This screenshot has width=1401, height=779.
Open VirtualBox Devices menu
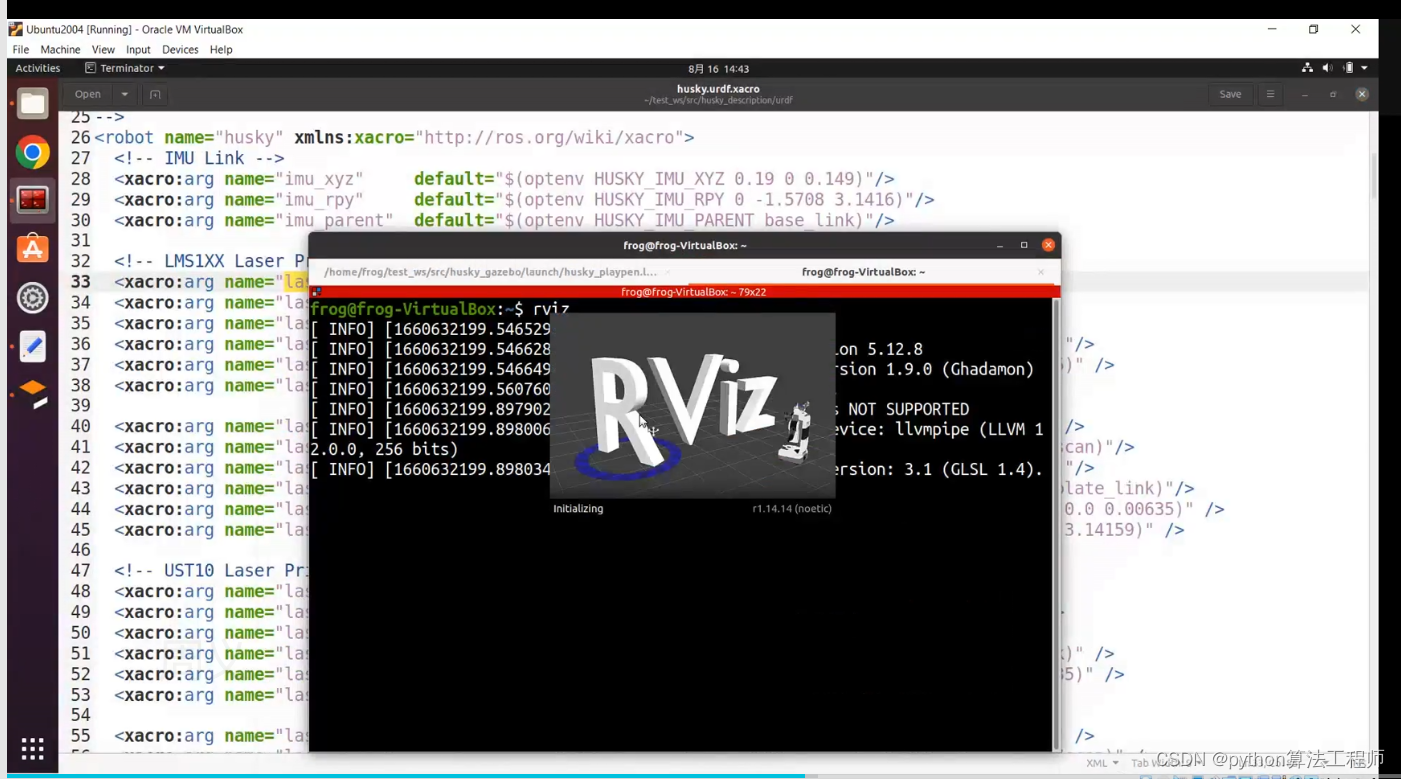(x=180, y=49)
